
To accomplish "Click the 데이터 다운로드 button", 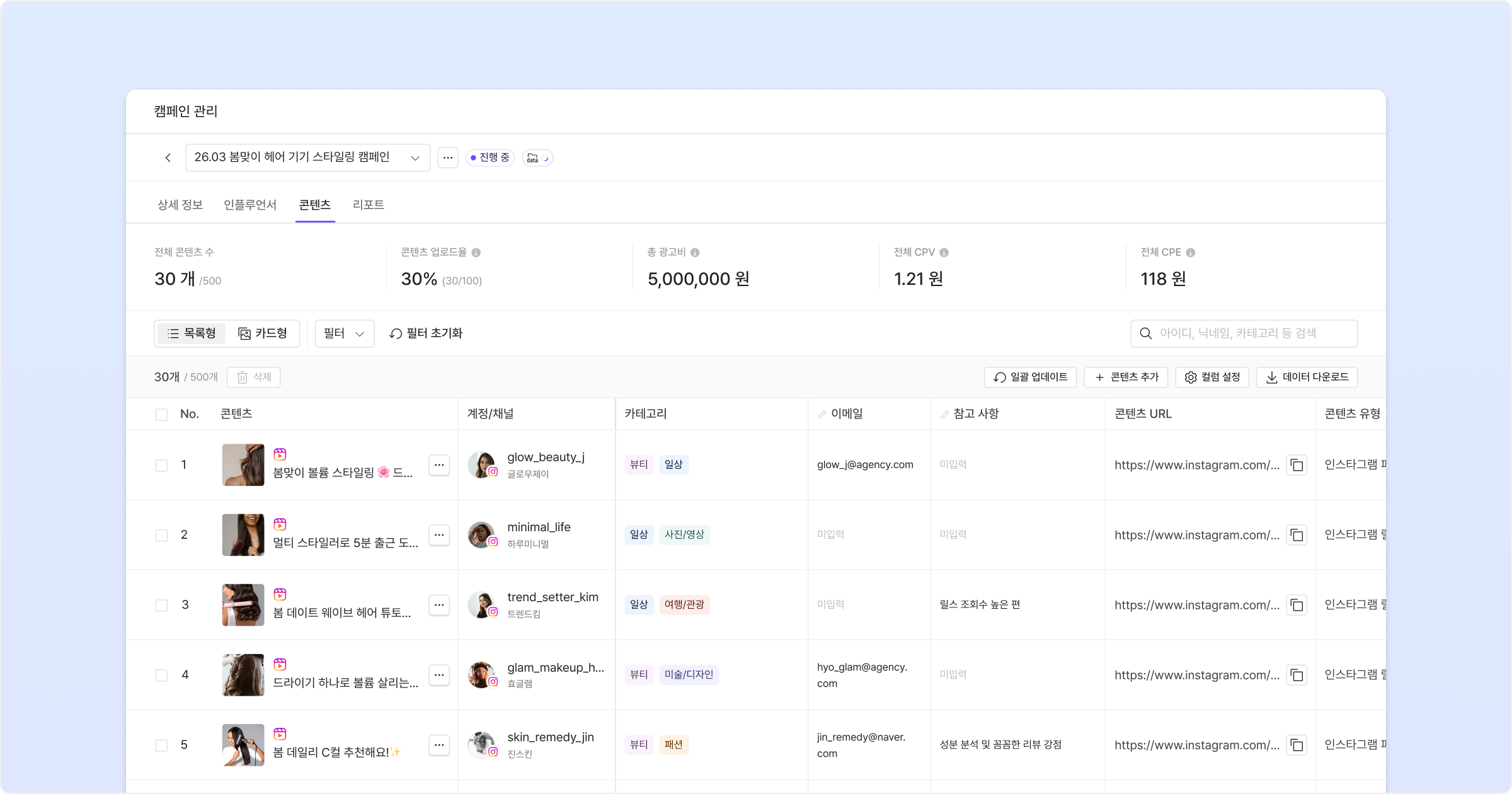I will [x=1307, y=377].
